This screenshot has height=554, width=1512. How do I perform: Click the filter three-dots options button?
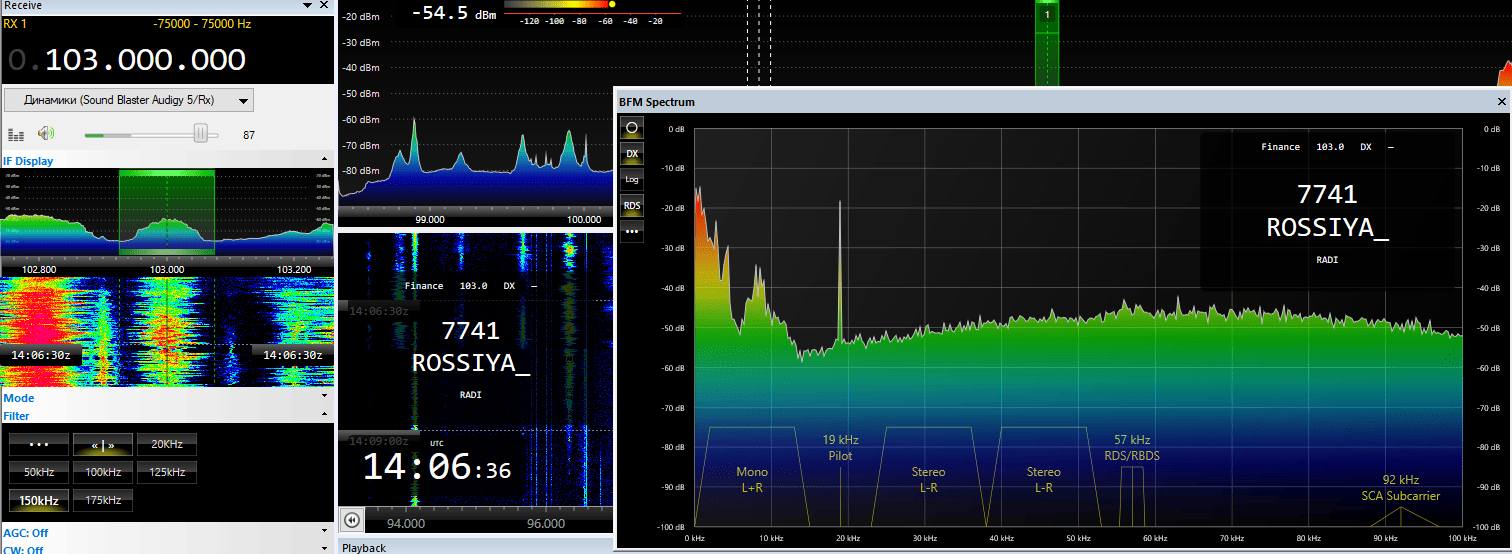(39, 444)
